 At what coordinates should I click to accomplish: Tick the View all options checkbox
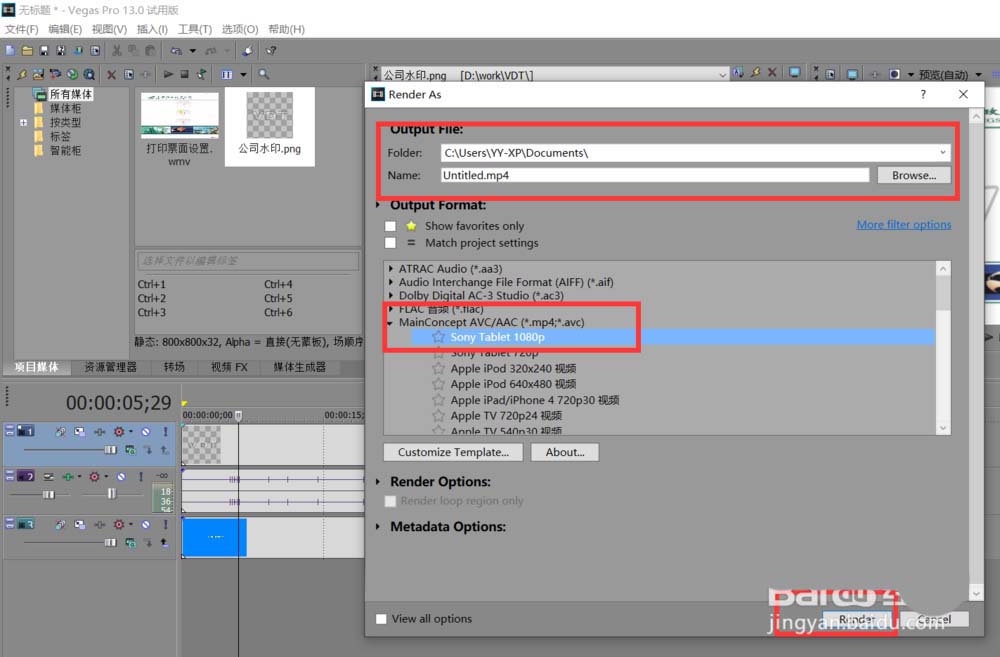click(381, 619)
